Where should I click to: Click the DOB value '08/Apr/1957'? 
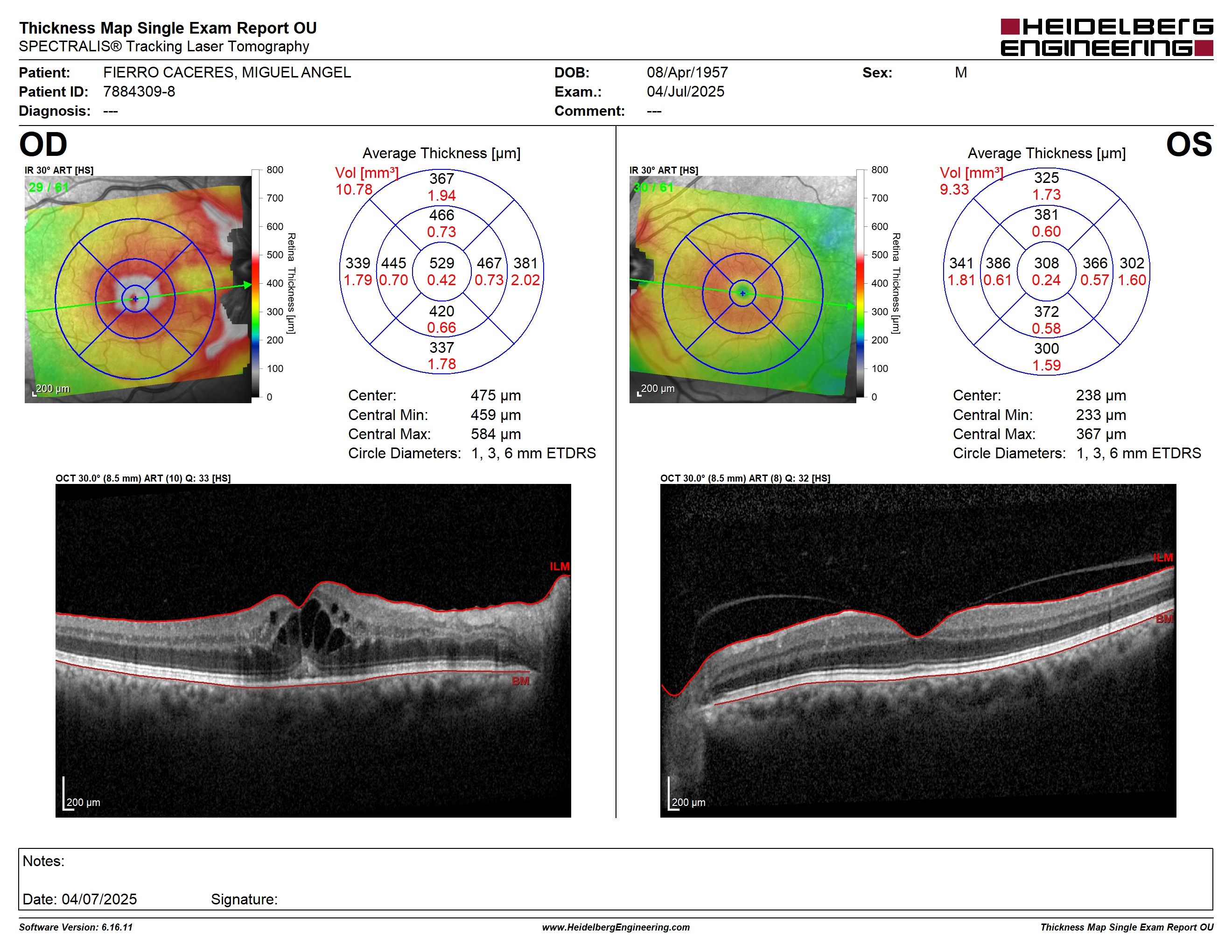[x=687, y=72]
